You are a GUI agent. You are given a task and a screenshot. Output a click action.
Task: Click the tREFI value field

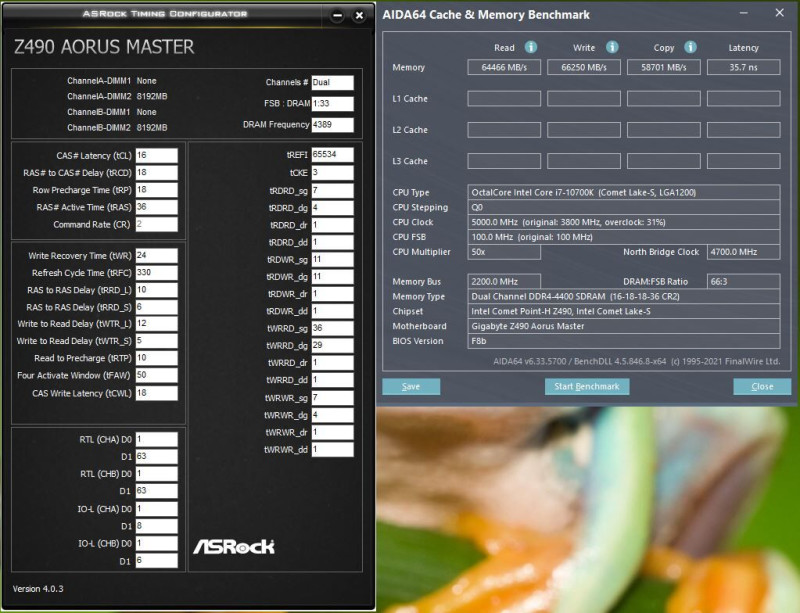[x=333, y=155]
